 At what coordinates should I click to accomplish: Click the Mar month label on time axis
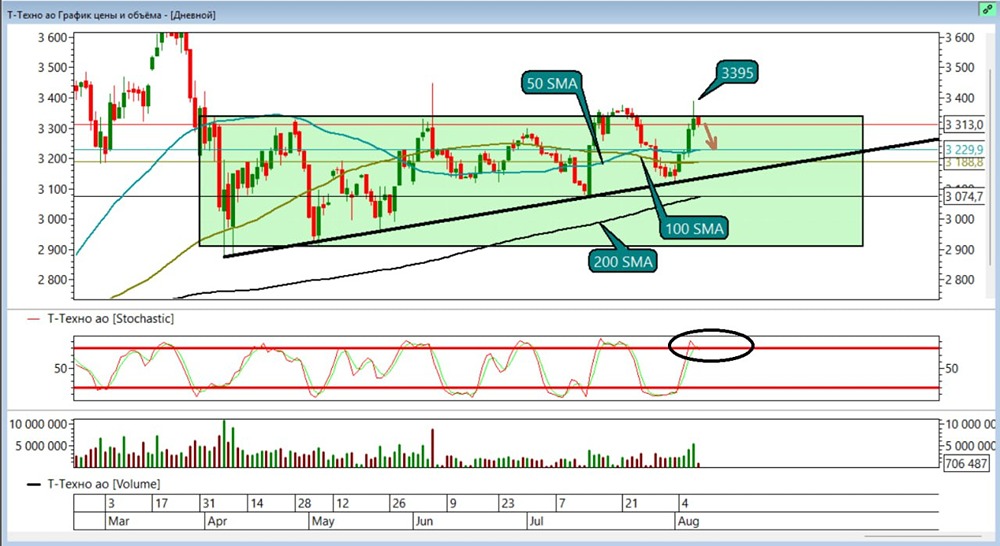click(119, 521)
